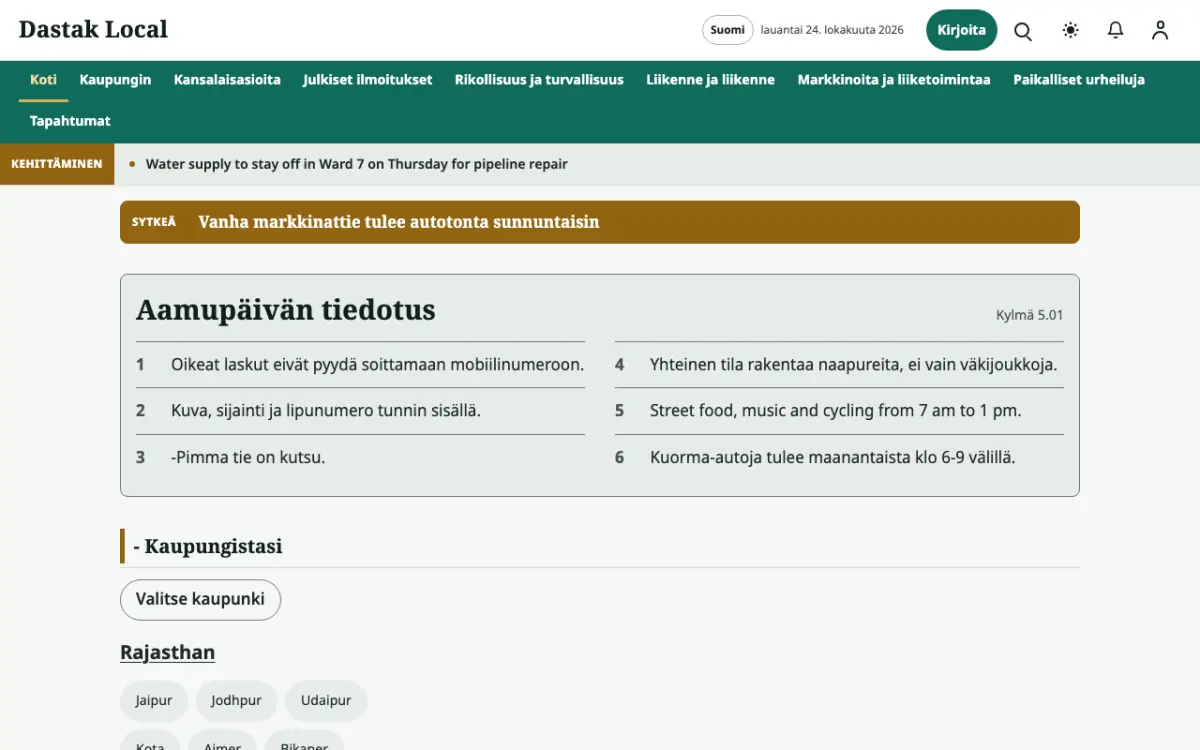This screenshot has width=1200, height=750.
Task: Click the Kylmä 5.01 timestamp text
Action: [1030, 315]
